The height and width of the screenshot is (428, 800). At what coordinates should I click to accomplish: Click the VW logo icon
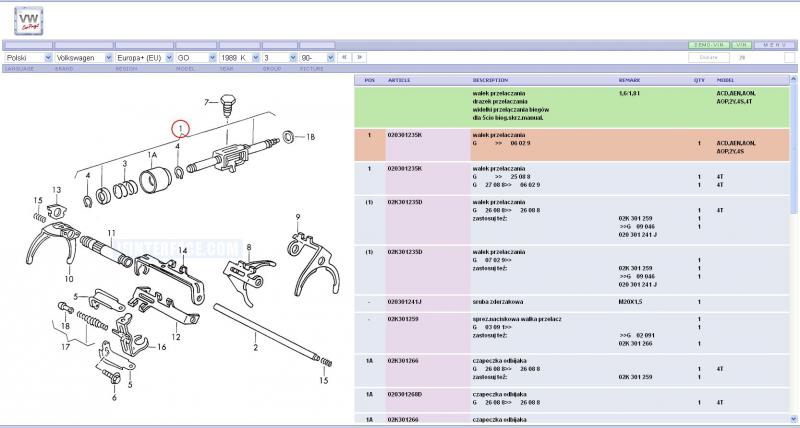[x=29, y=21]
